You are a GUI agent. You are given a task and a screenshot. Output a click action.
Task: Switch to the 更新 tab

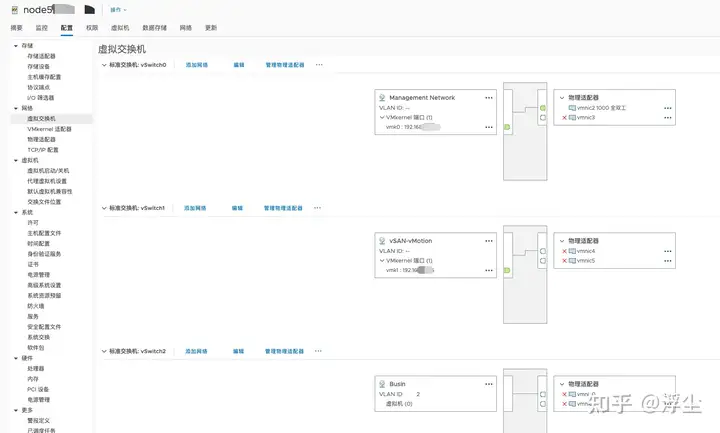[211, 28]
